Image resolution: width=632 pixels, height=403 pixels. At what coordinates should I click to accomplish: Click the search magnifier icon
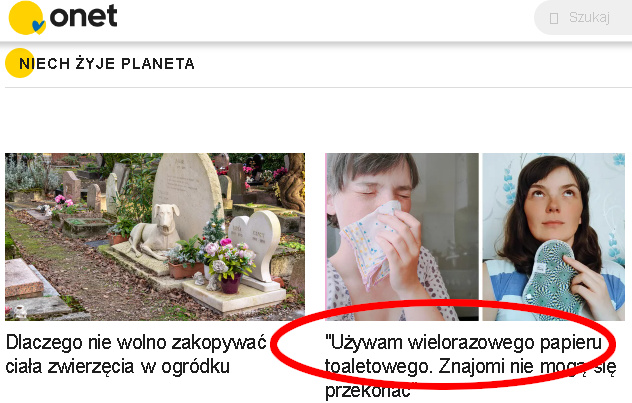[x=554, y=18]
